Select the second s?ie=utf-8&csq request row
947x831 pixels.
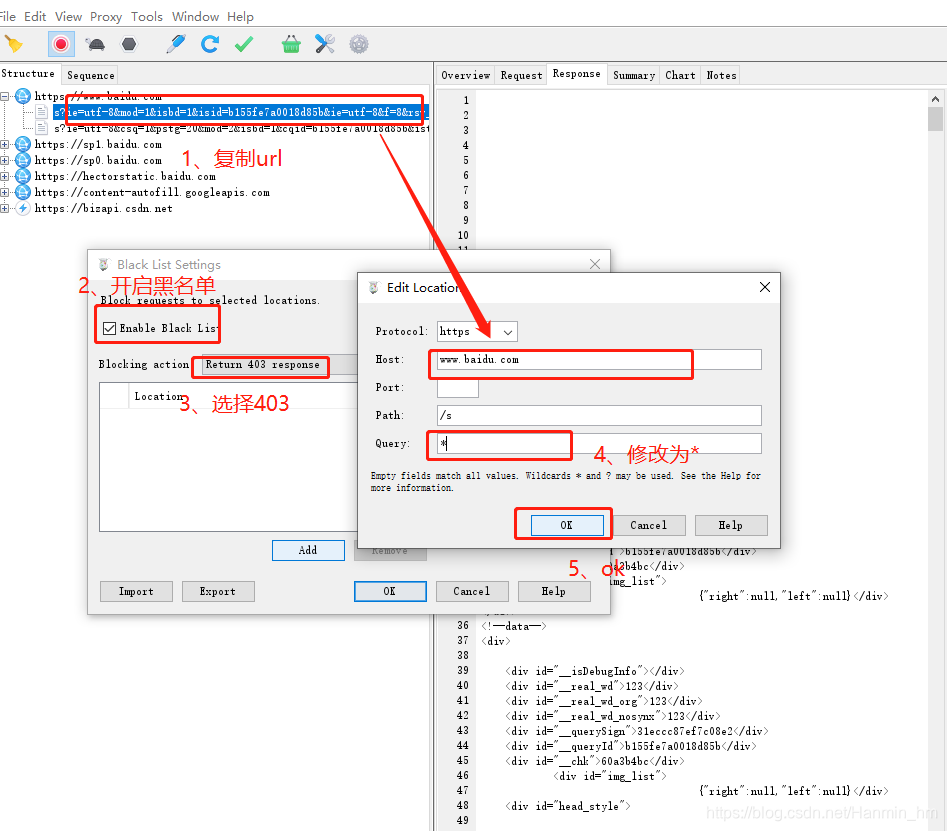pos(242,128)
